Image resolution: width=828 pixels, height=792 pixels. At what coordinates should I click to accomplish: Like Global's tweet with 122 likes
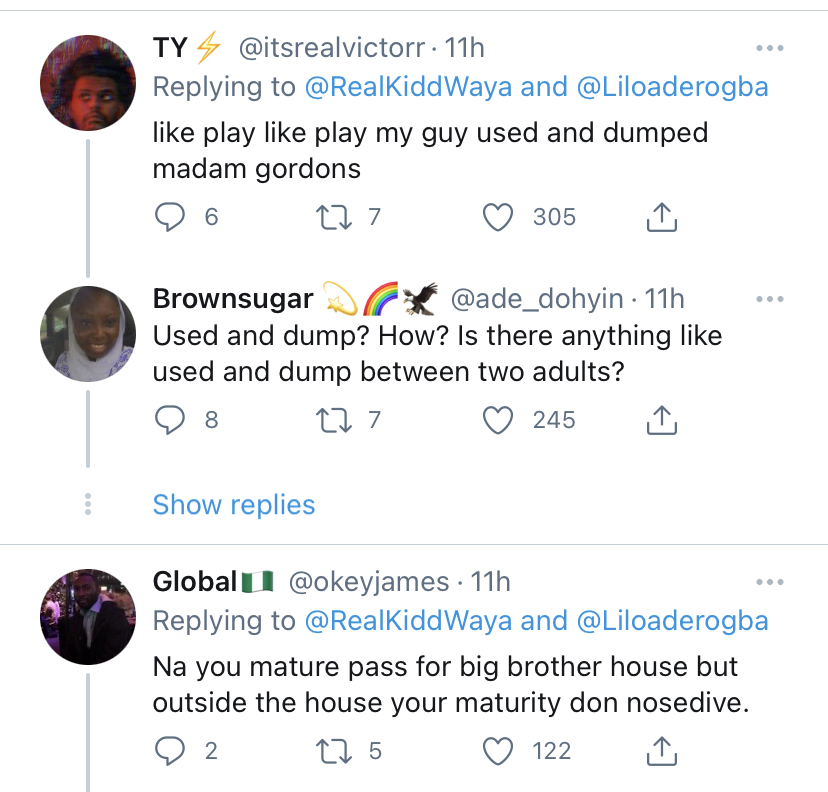point(498,750)
